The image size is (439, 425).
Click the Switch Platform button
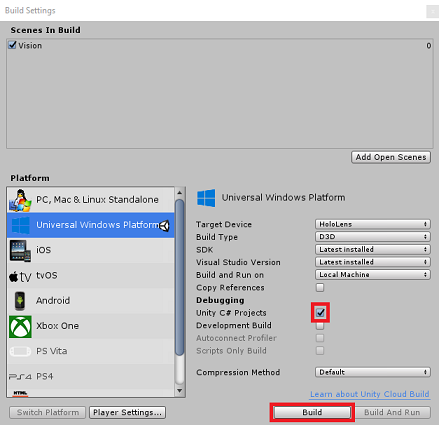pyautogui.click(x=48, y=413)
